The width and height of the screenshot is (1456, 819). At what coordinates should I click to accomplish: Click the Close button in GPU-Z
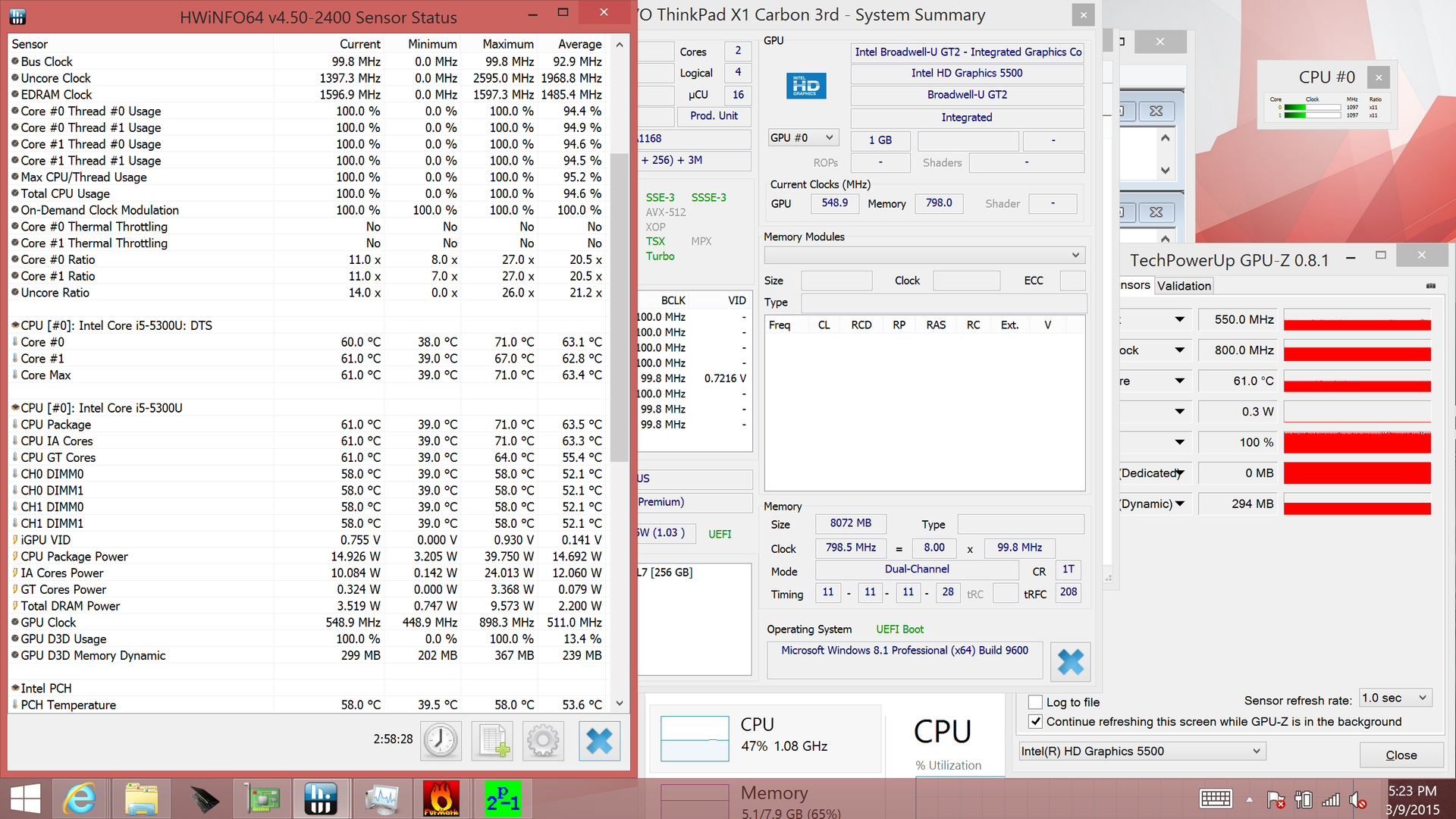coord(1401,755)
